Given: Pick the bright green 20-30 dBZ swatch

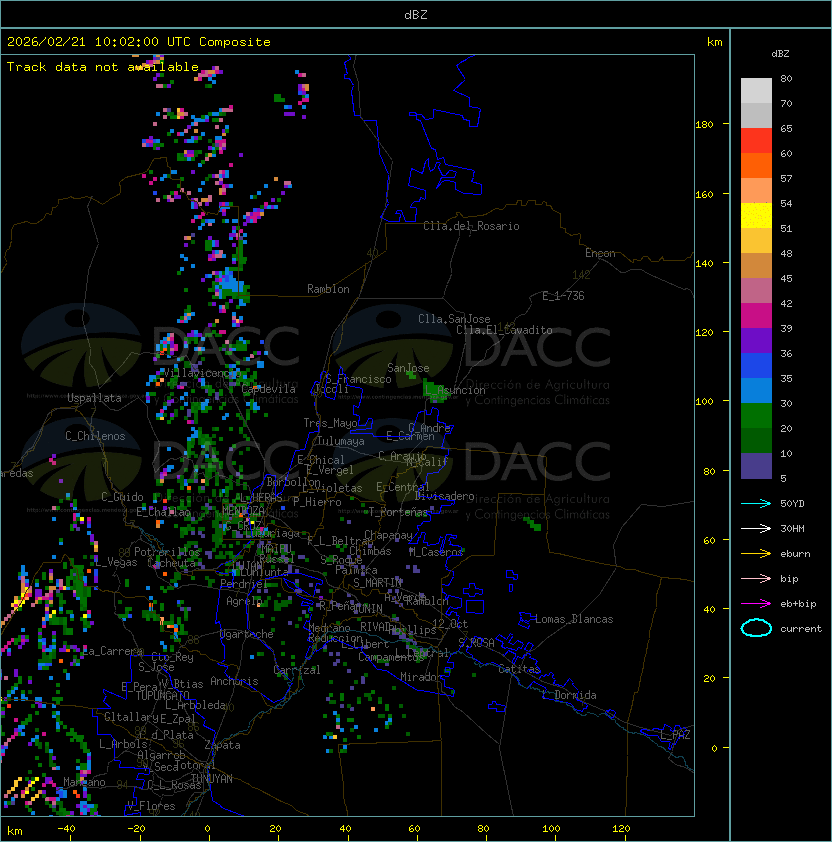Looking at the screenshot, I should [756, 416].
